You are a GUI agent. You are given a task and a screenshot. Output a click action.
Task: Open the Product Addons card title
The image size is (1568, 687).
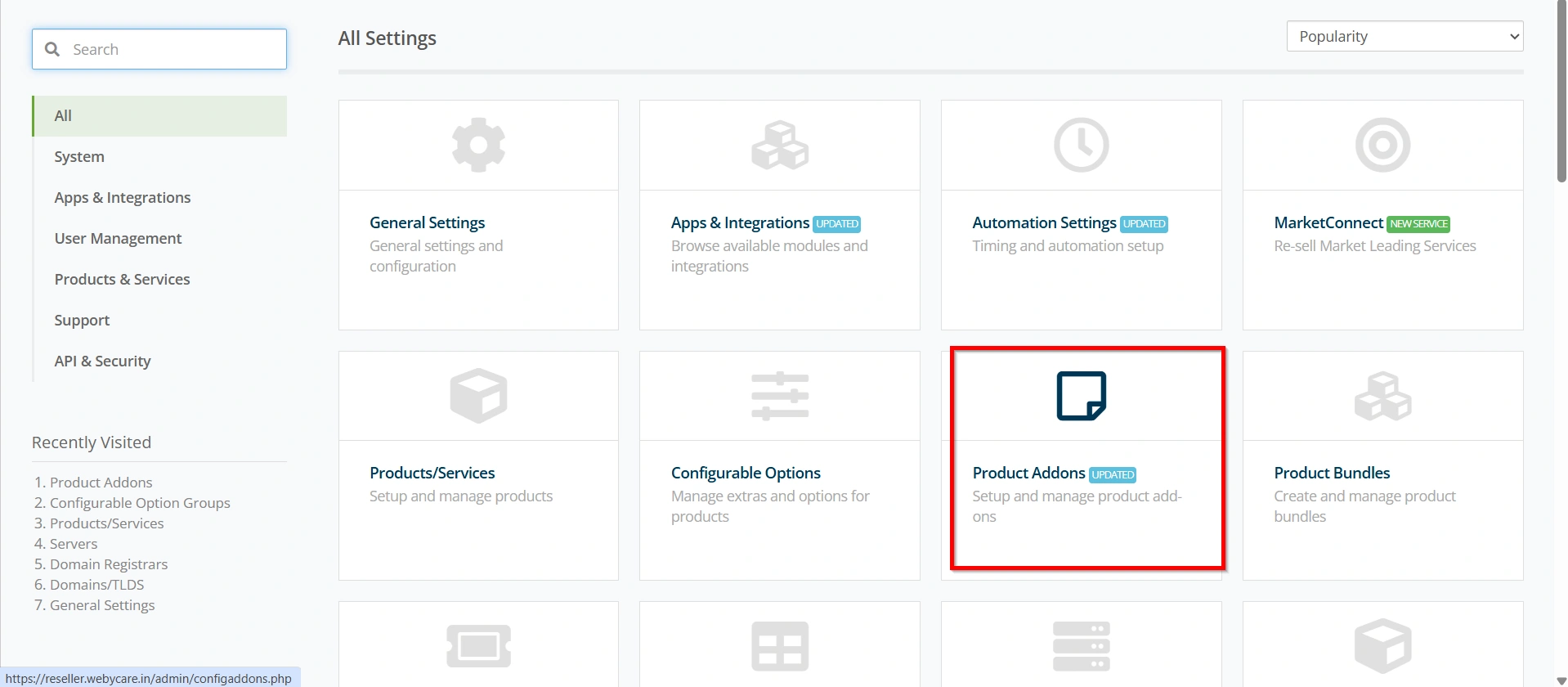pos(1028,473)
